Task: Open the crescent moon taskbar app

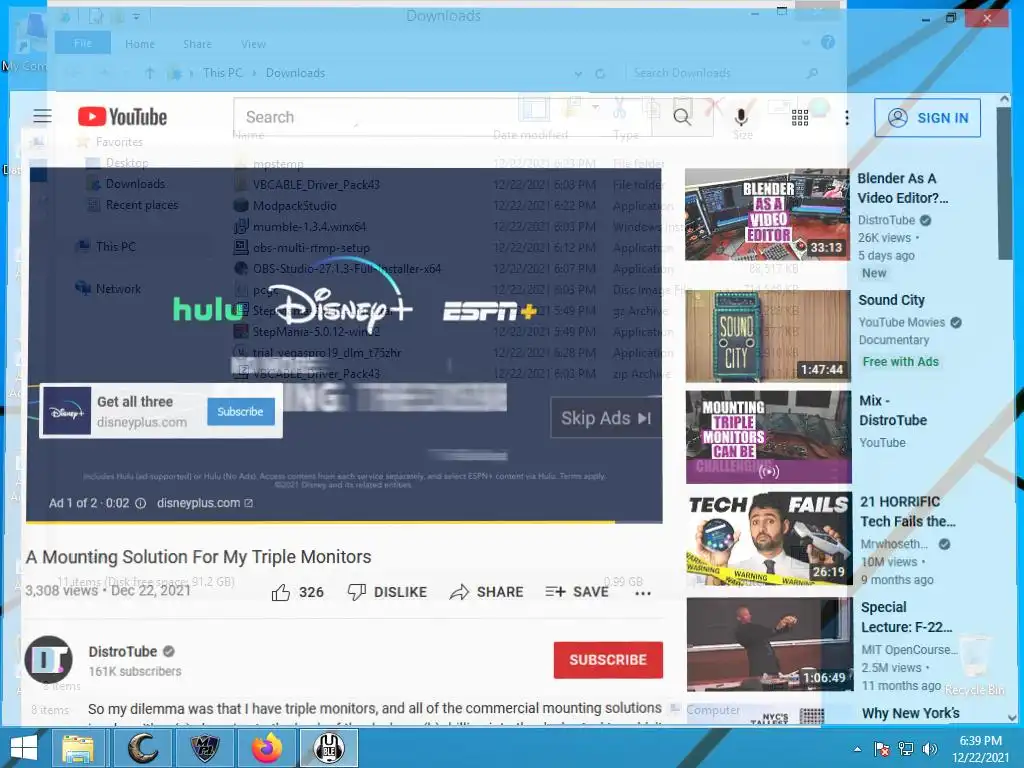Action: [x=142, y=748]
